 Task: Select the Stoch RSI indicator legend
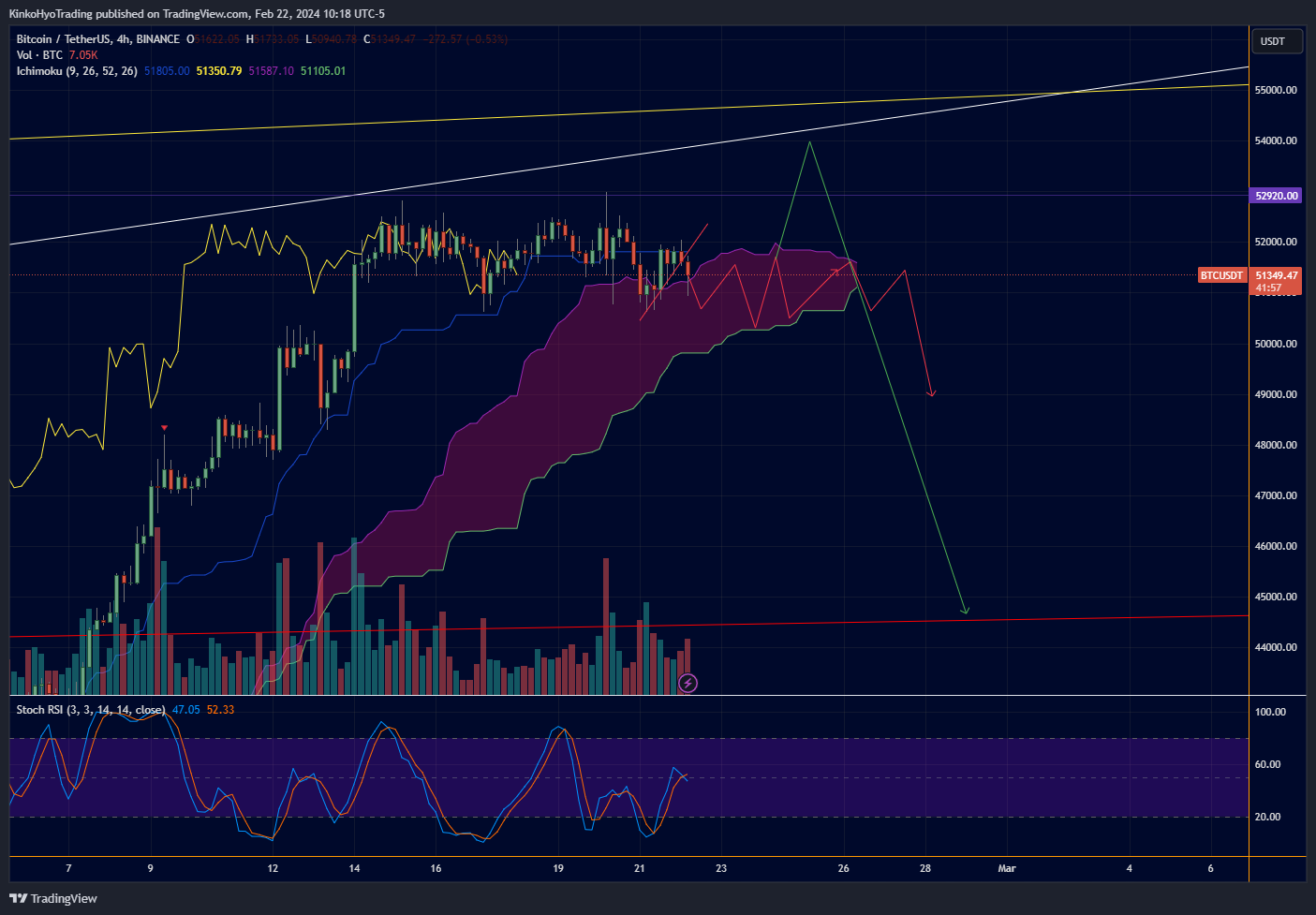(91, 710)
